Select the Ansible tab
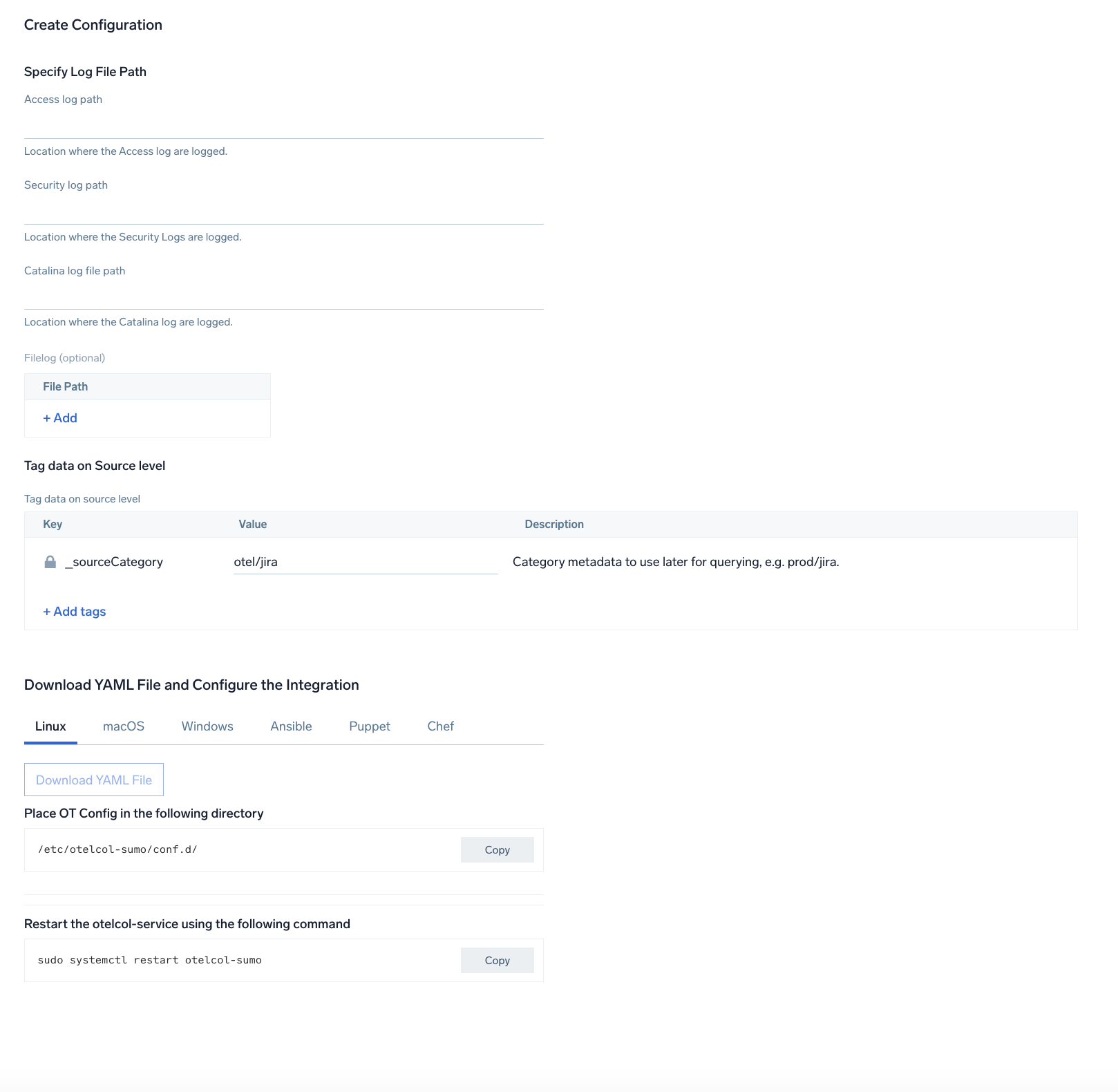The height and width of the screenshot is (1092, 1118). [291, 726]
